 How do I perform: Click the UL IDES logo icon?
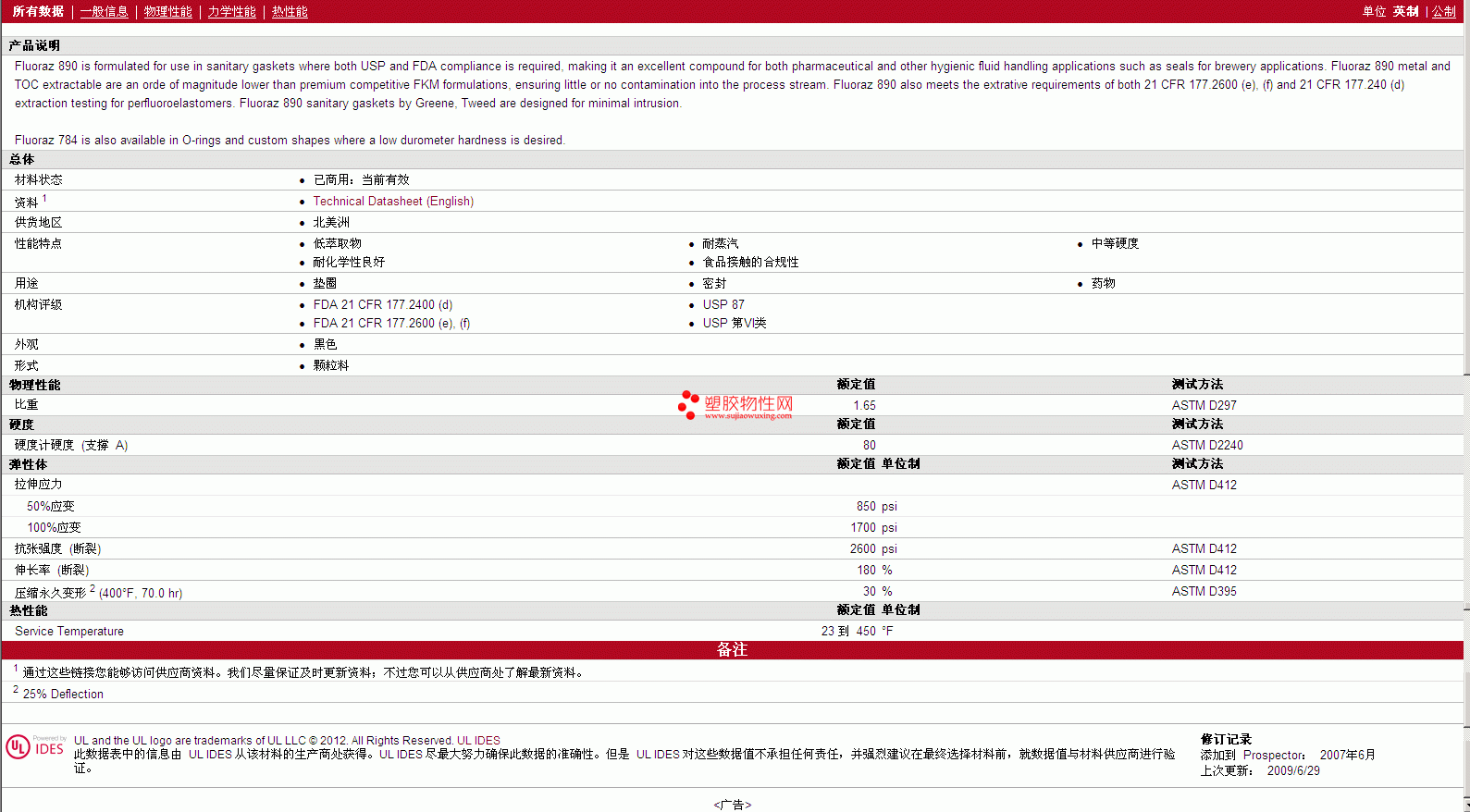pyautogui.click(x=35, y=746)
